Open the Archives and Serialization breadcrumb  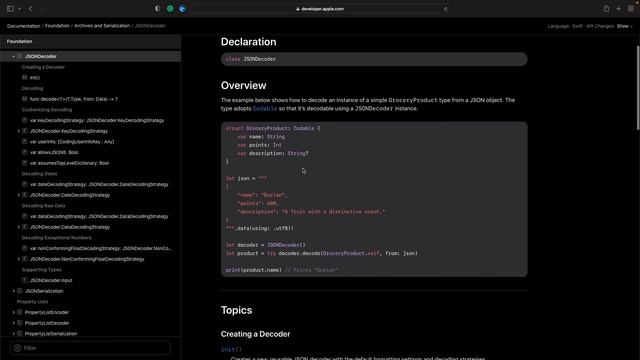coord(102,26)
